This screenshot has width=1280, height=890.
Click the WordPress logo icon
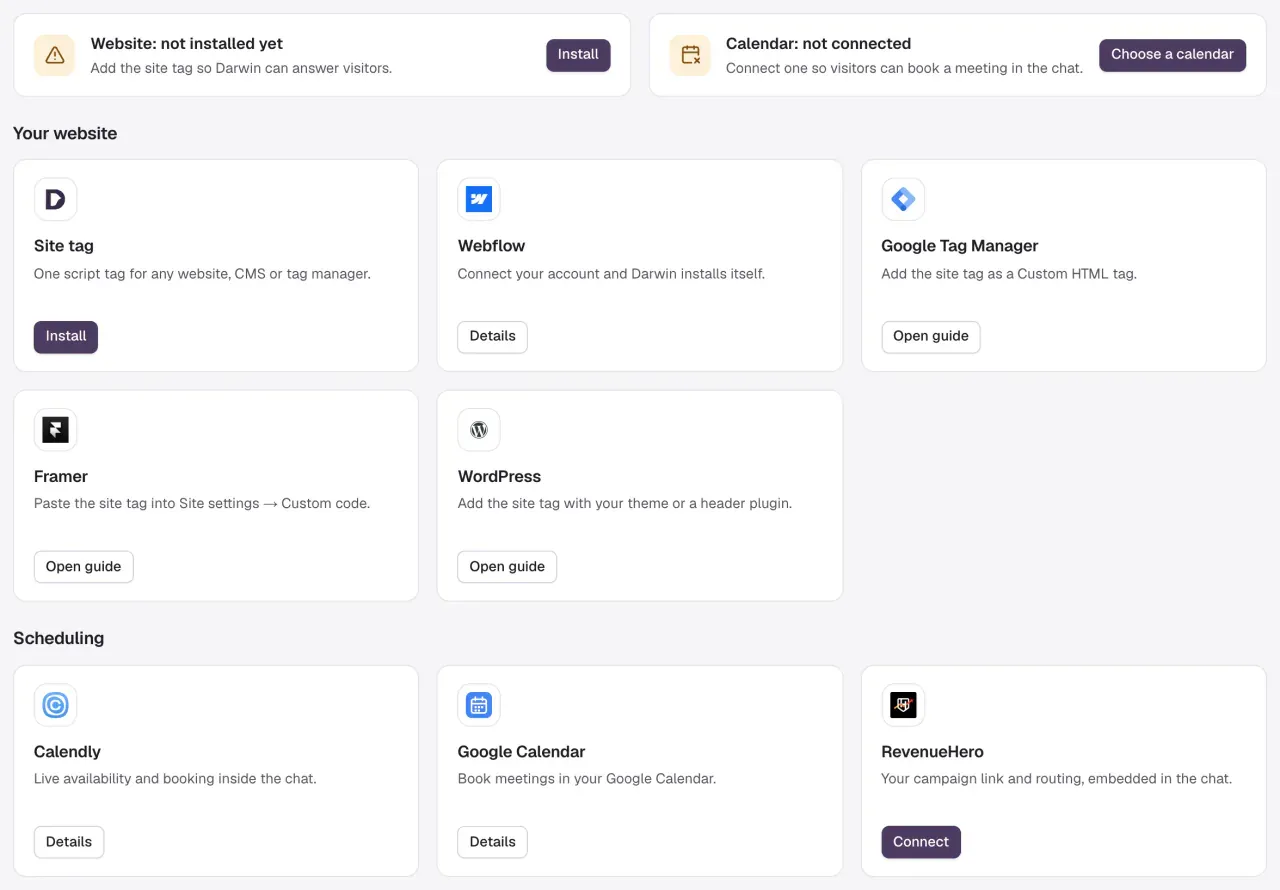pos(479,430)
